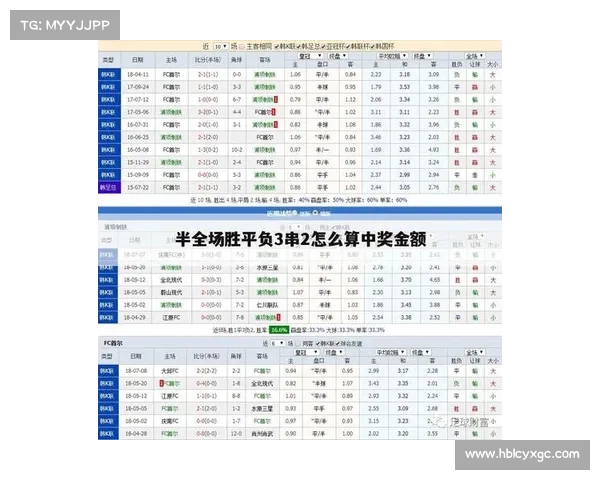Click the score 2-2(2-2) in the 18-07-08 row
This screenshot has height=480, width=600.
tap(207, 371)
